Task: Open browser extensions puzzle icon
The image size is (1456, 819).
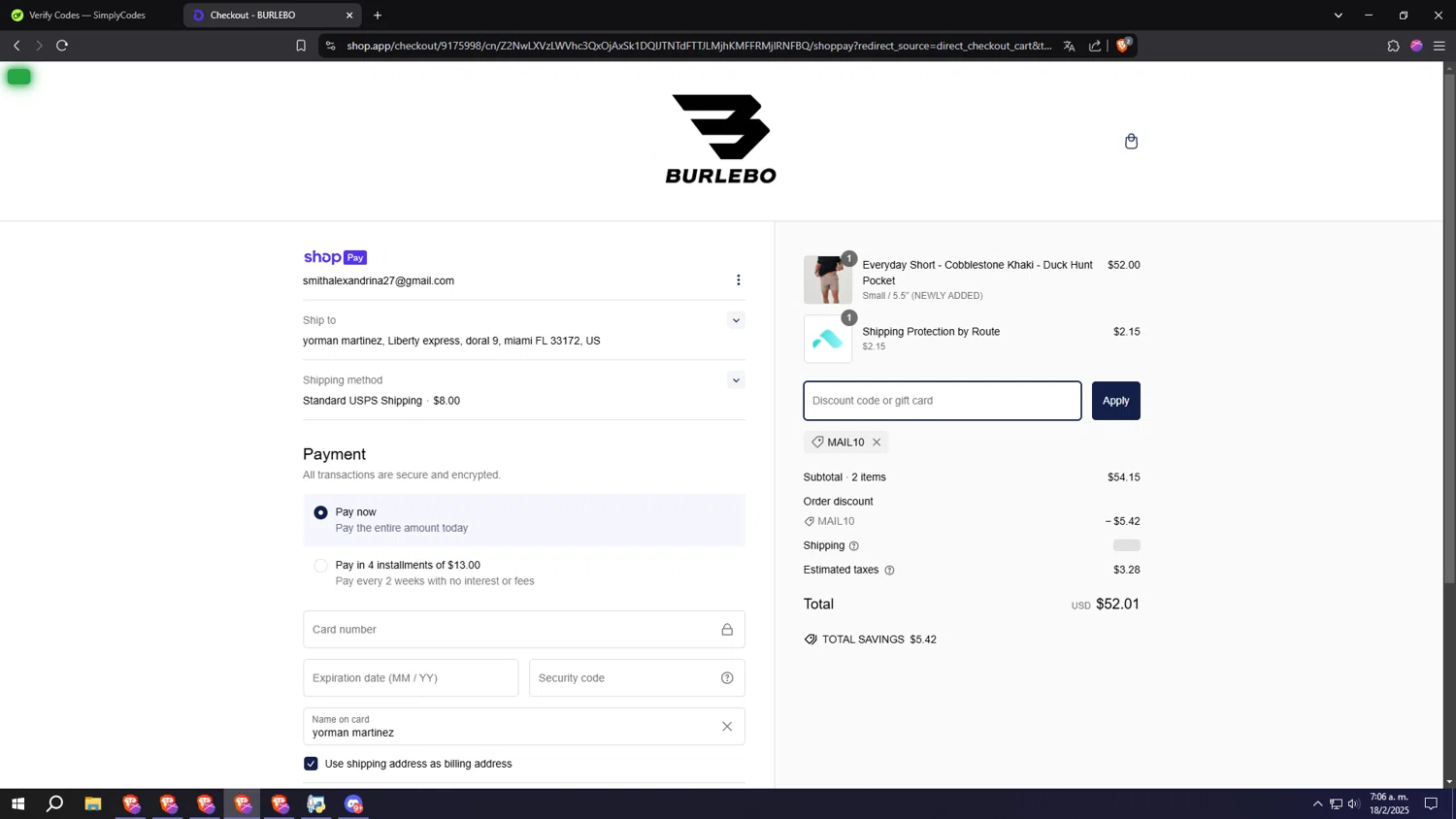Action: coord(1393,46)
